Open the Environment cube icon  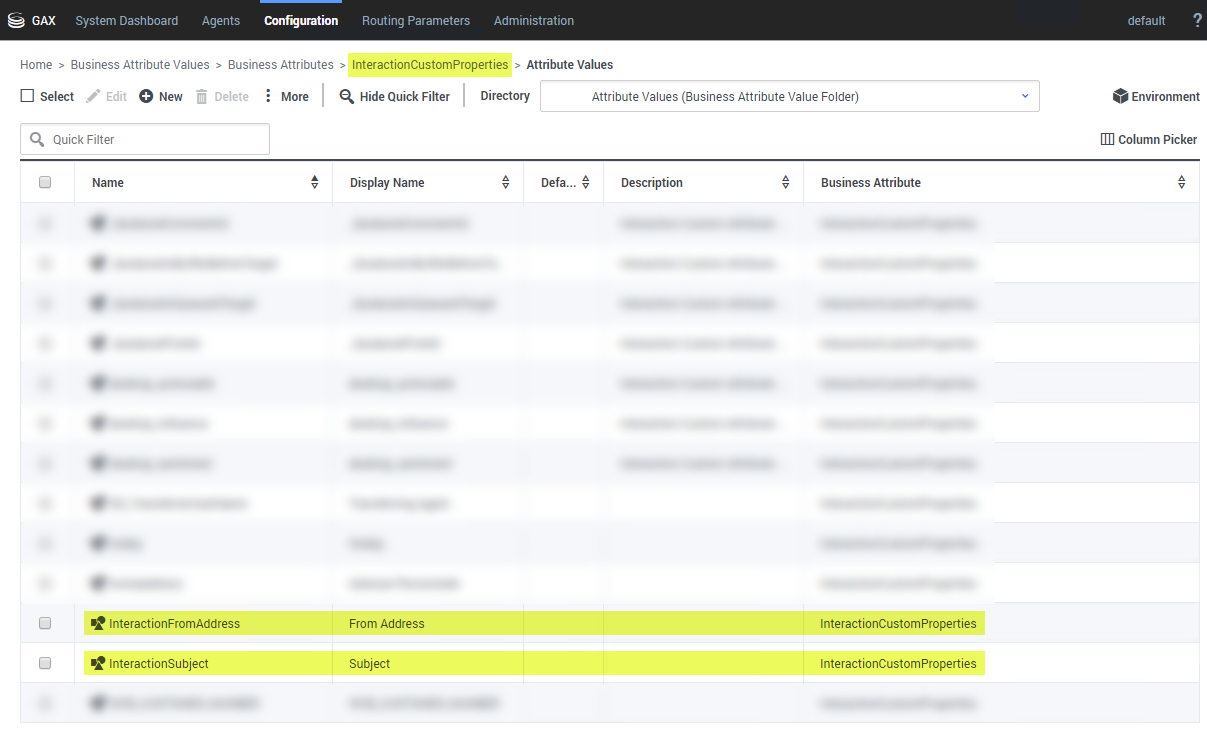coord(1120,97)
